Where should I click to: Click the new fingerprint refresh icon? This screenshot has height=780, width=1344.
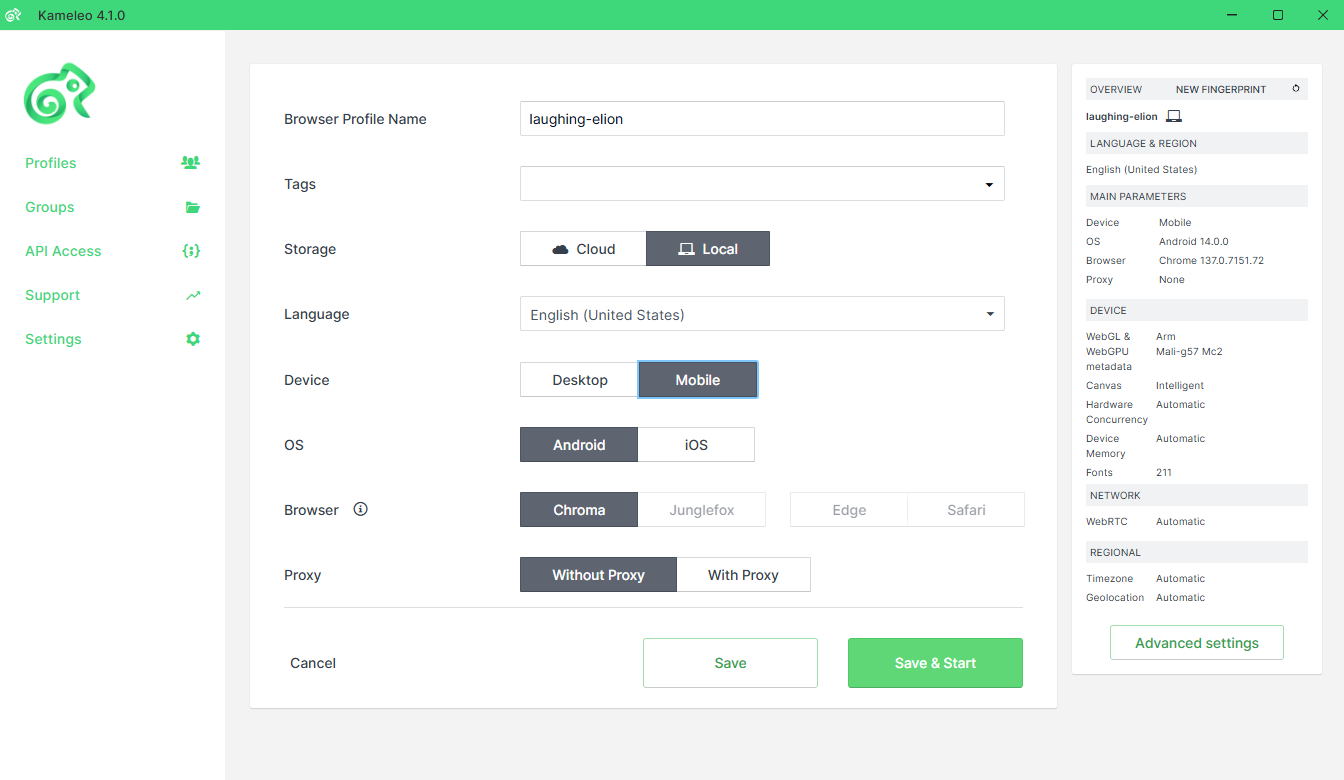coord(1296,89)
